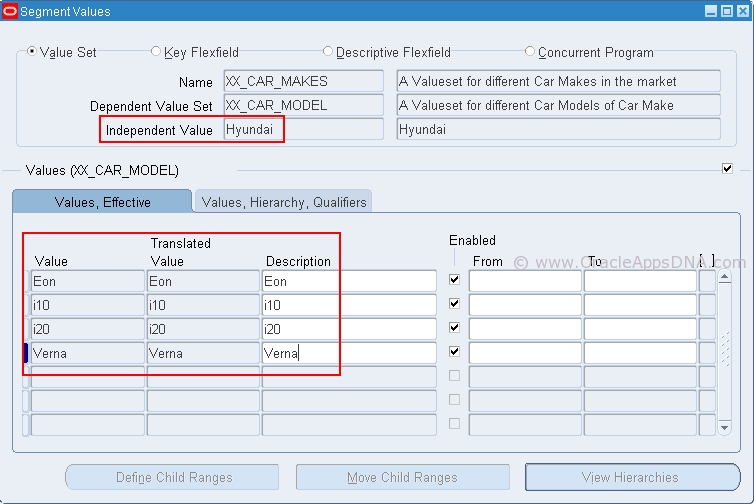Click scroll down arrow of values list

pos(725,428)
